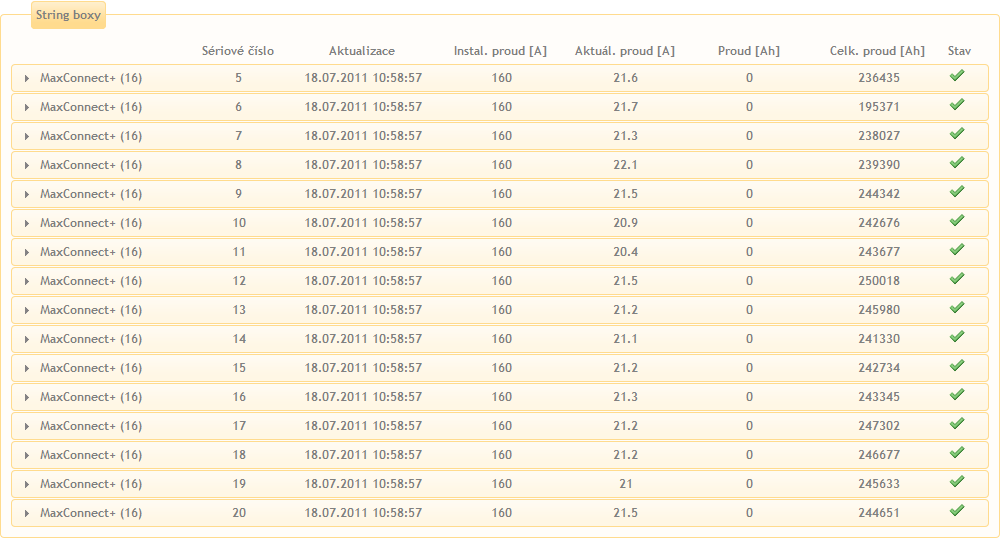Click the Celk. proud [Ah] column header
1001x539 pixels.
click(878, 51)
